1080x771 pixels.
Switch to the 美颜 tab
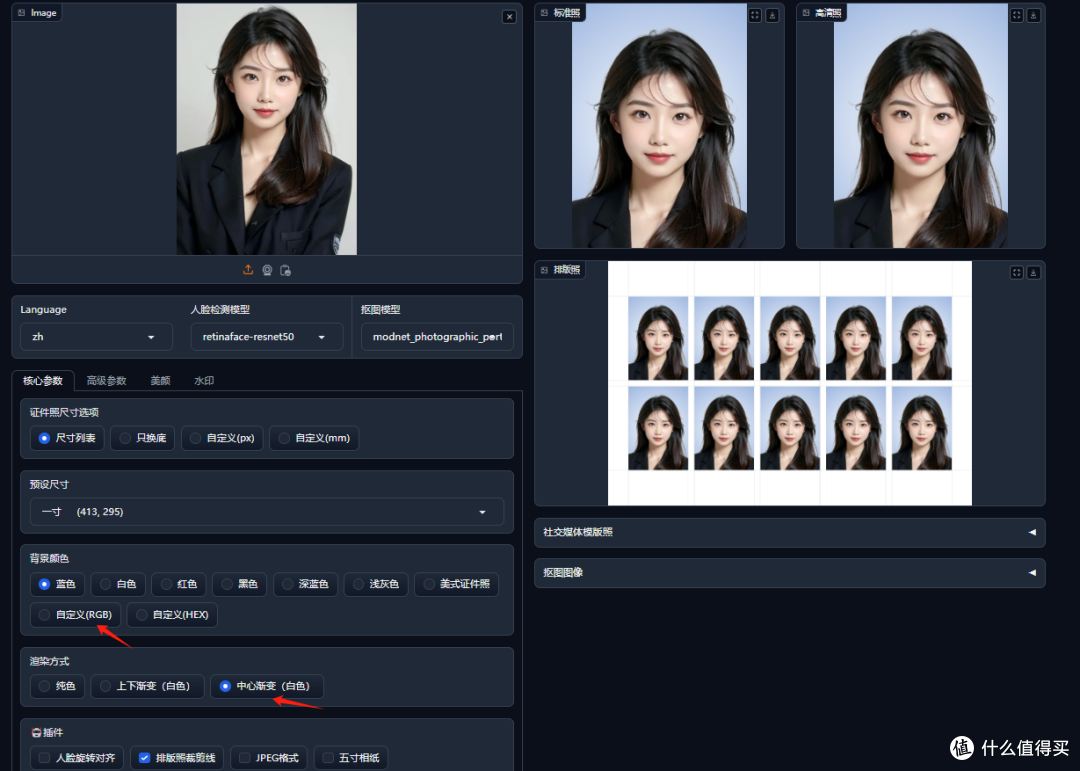pos(159,380)
